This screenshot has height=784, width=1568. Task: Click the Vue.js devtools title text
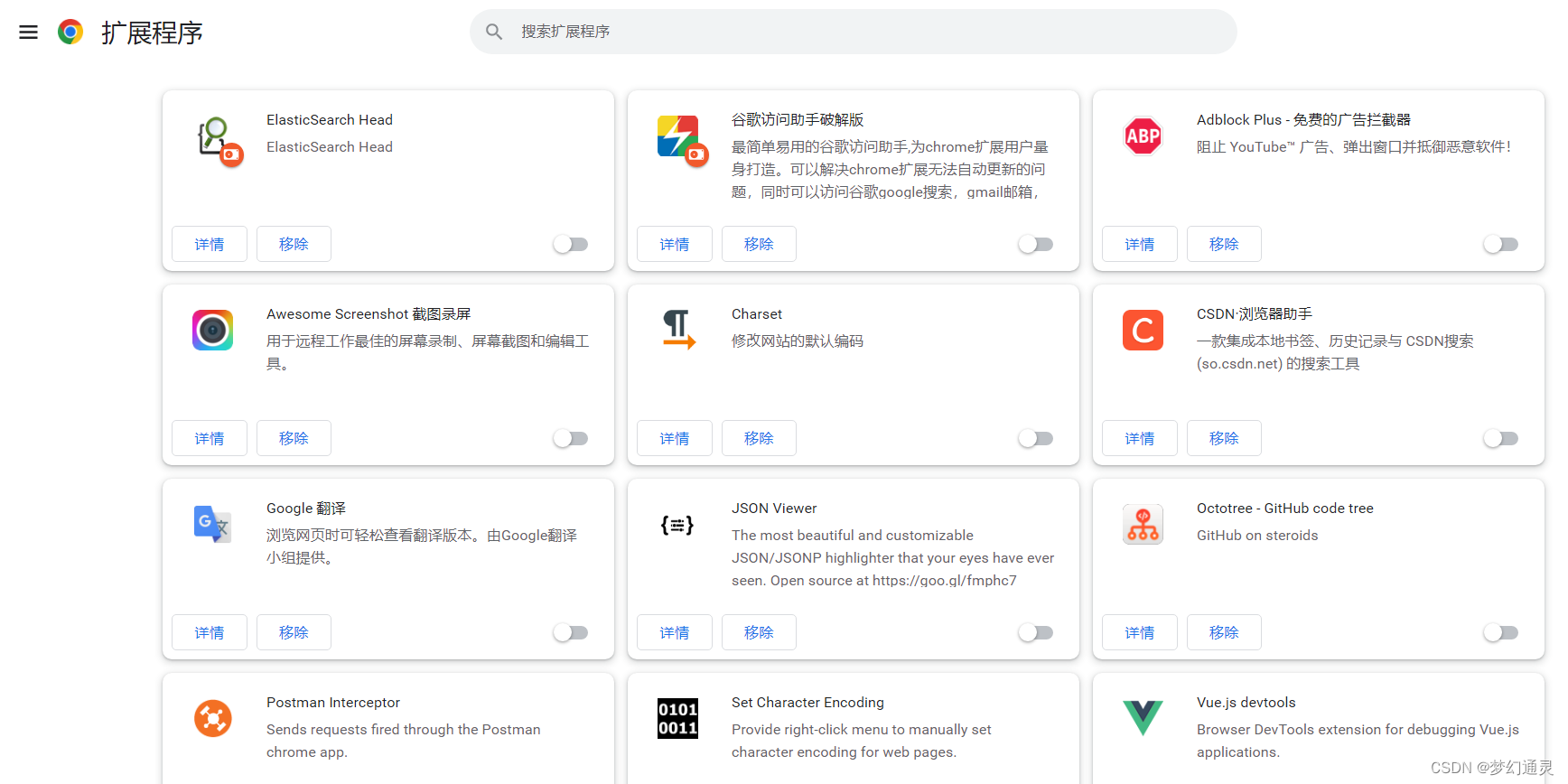tap(1246, 703)
